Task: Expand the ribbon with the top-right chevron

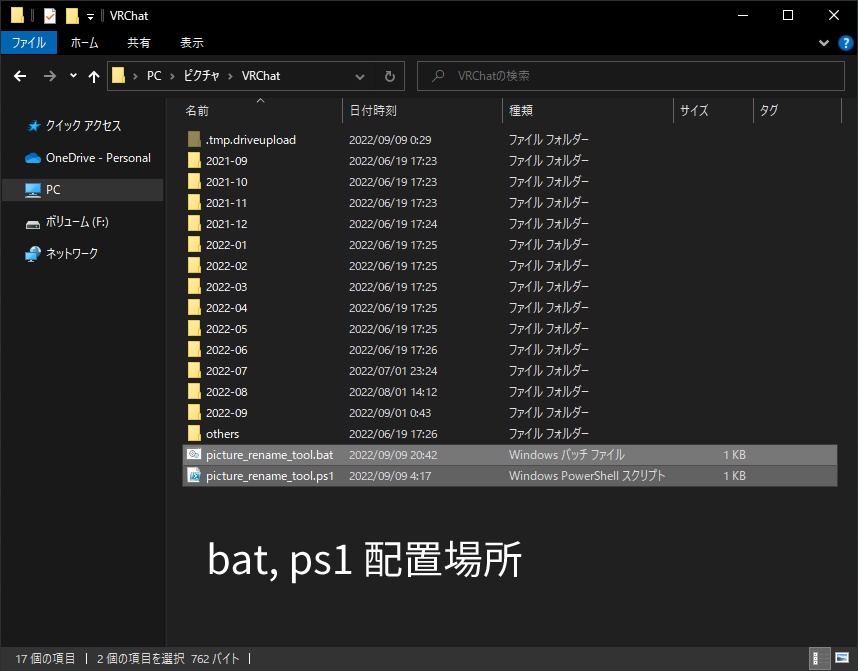Action: pos(823,43)
